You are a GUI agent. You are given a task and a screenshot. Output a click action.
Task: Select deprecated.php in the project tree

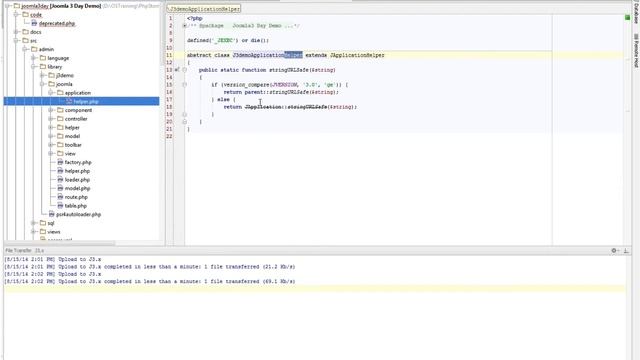point(57,23)
